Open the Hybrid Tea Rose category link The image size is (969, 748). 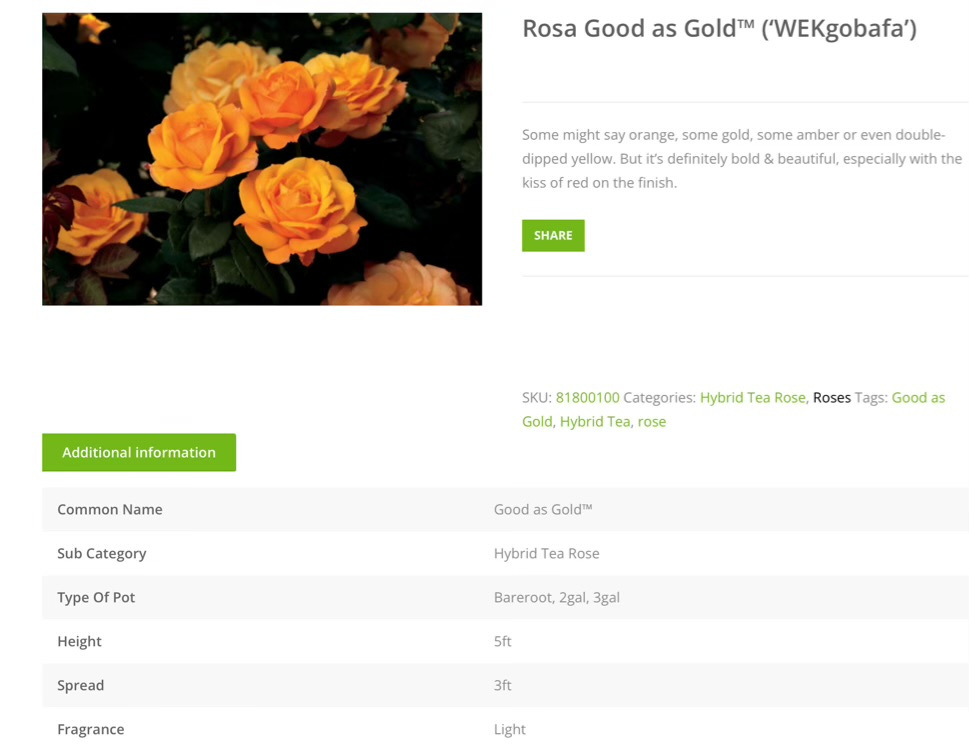coord(752,397)
